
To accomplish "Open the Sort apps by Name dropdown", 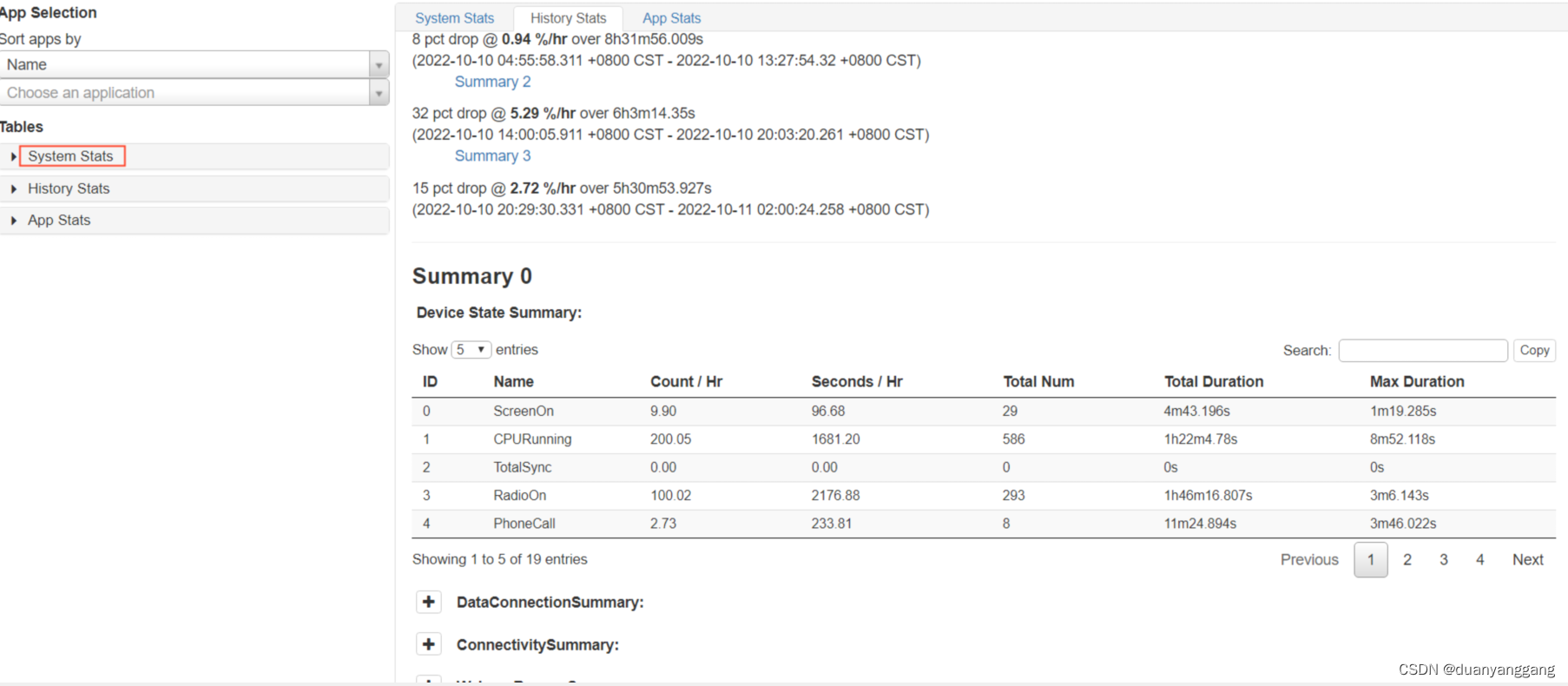I will tap(194, 64).
